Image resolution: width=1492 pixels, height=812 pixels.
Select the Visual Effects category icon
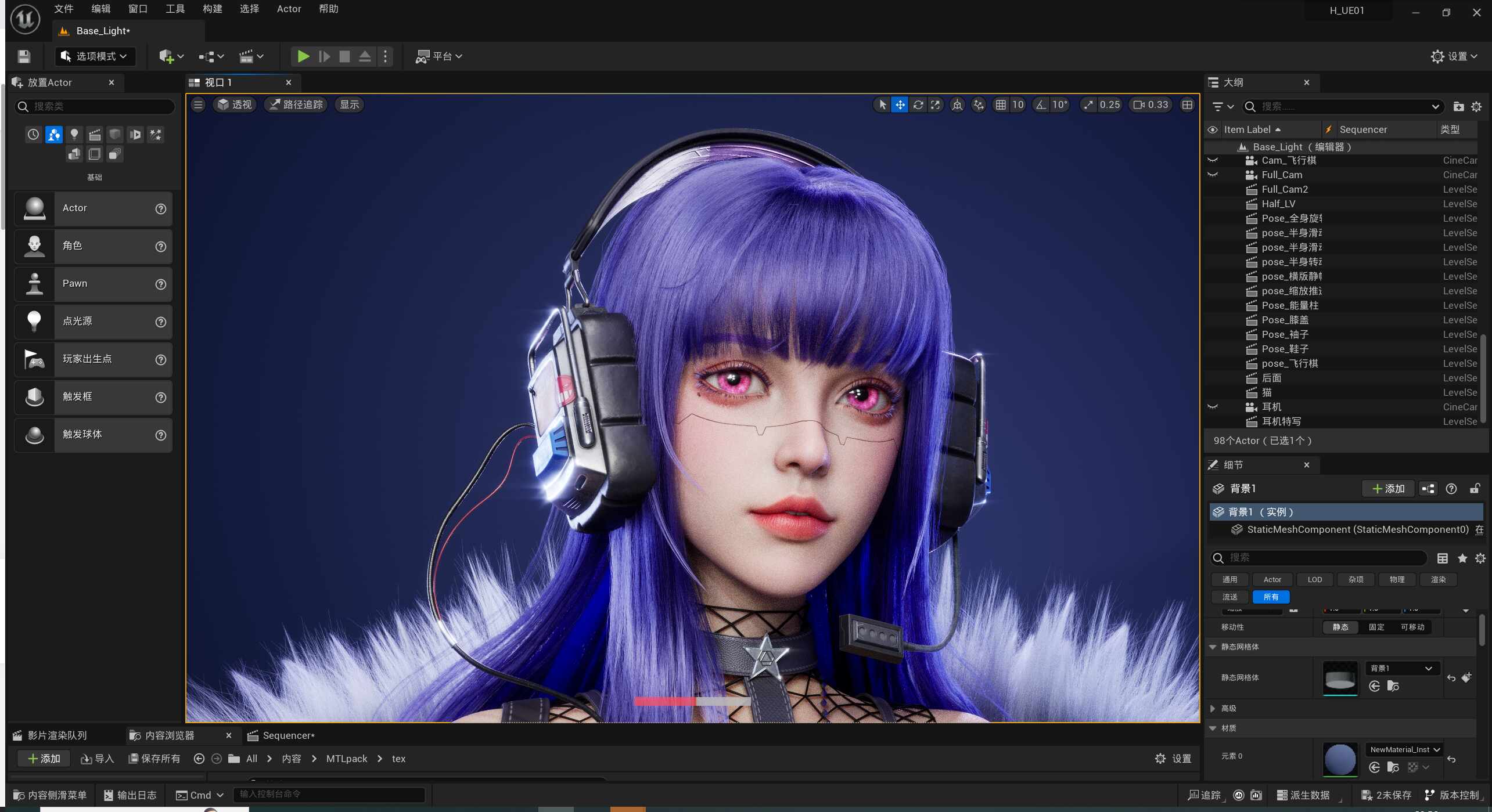point(156,135)
